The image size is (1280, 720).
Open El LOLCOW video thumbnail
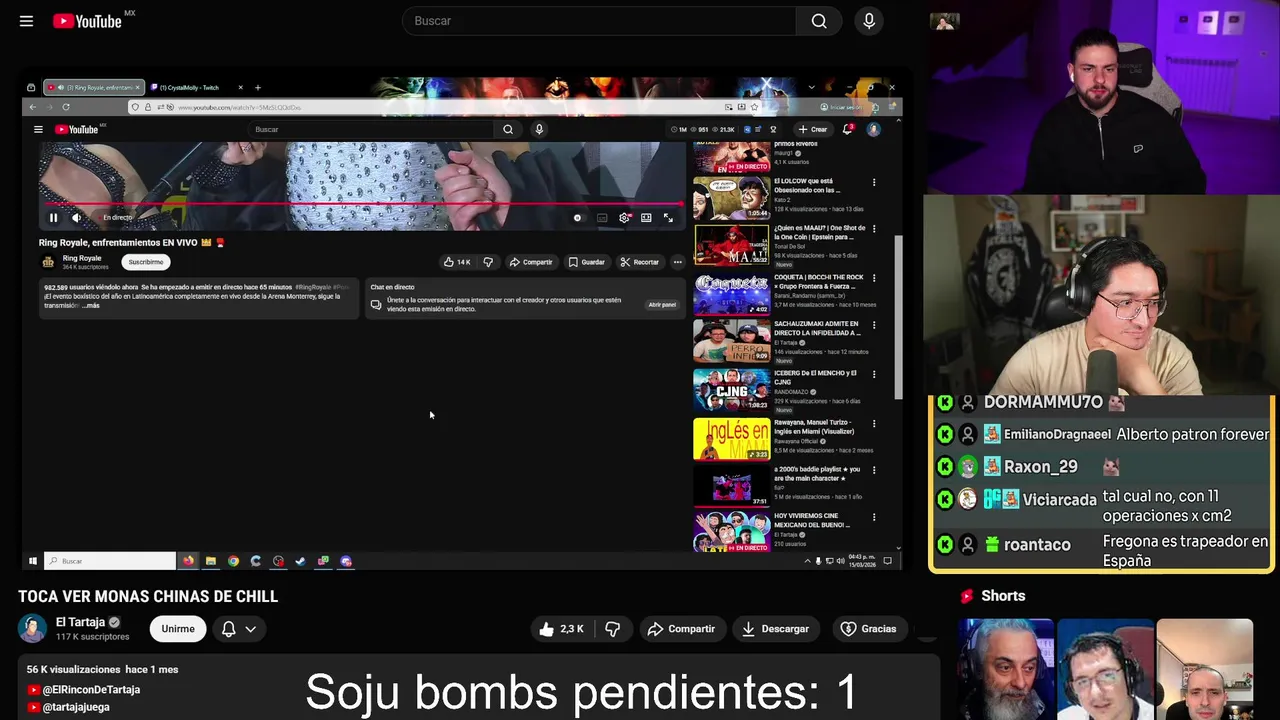point(732,198)
